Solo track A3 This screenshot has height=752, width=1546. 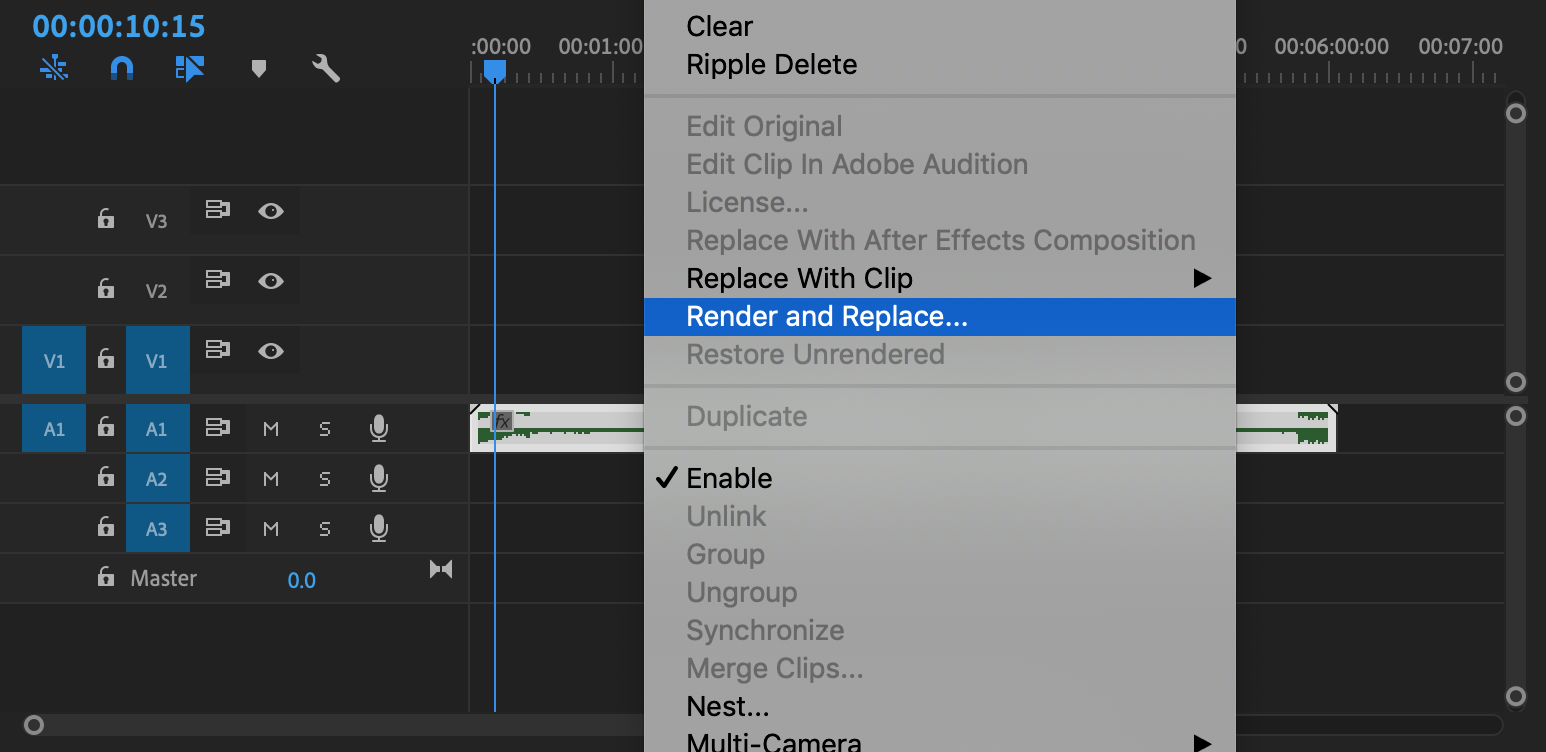pos(325,529)
